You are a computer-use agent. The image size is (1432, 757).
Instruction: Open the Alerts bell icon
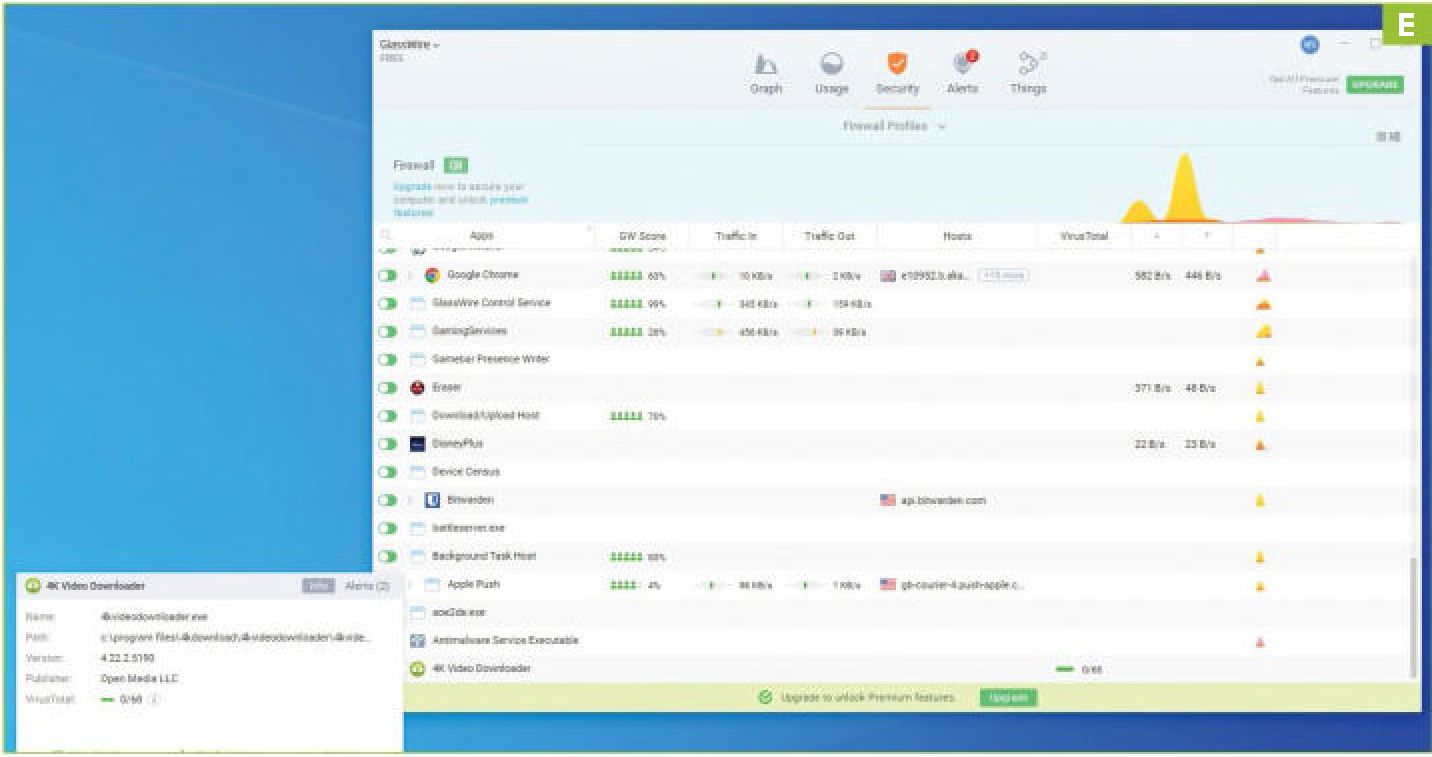[x=963, y=63]
